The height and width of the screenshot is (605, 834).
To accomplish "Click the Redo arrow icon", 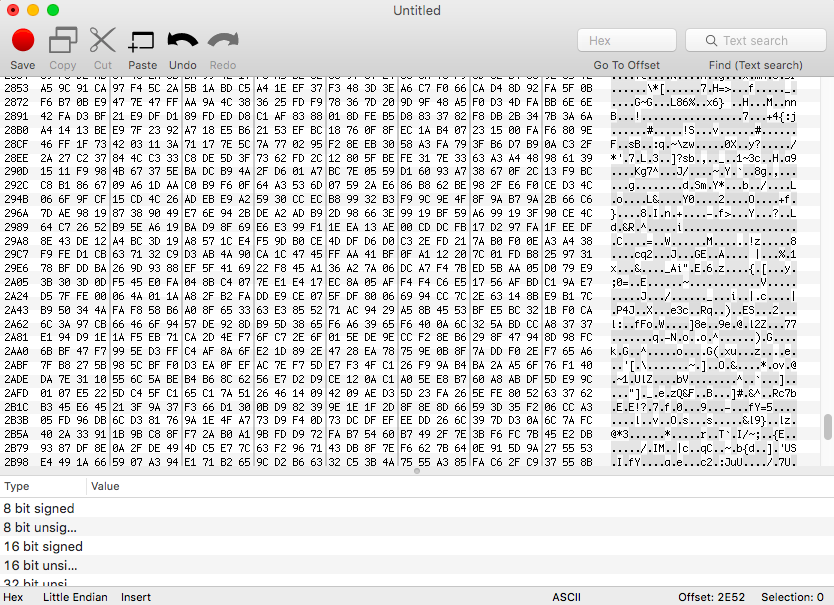I will pyautogui.click(x=223, y=40).
